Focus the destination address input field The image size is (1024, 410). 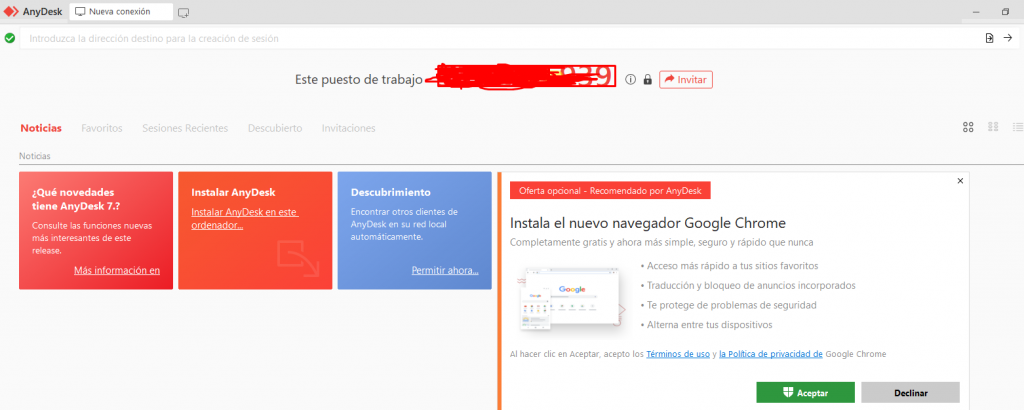coord(500,38)
